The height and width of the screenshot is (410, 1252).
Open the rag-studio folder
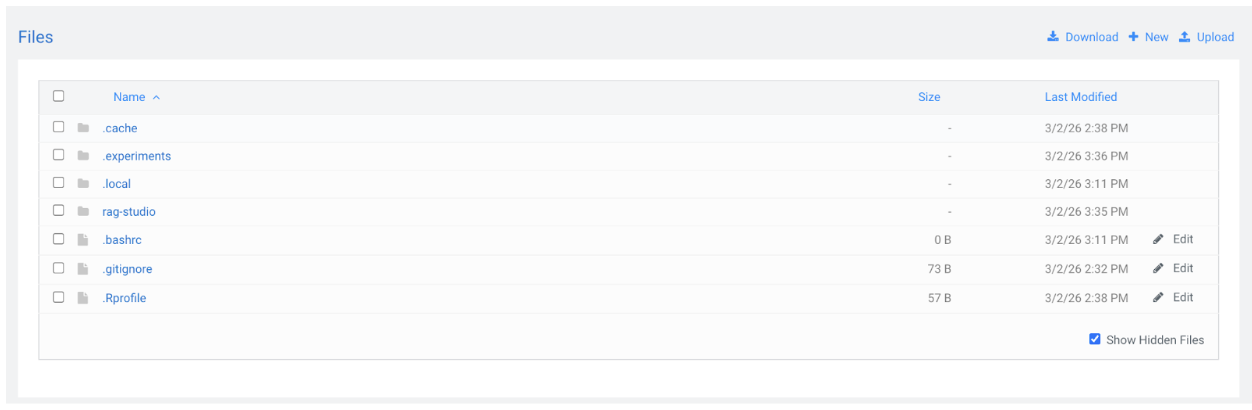point(129,212)
